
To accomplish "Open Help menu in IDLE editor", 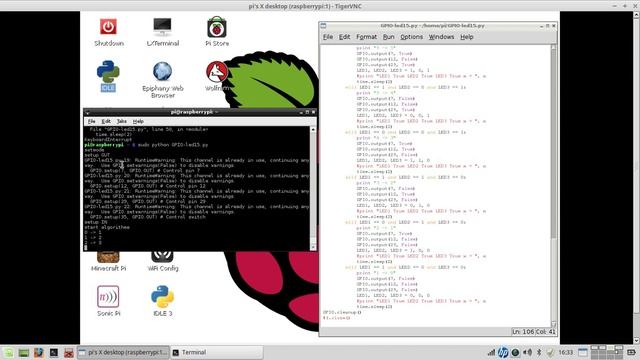I will pyautogui.click(x=467, y=37).
